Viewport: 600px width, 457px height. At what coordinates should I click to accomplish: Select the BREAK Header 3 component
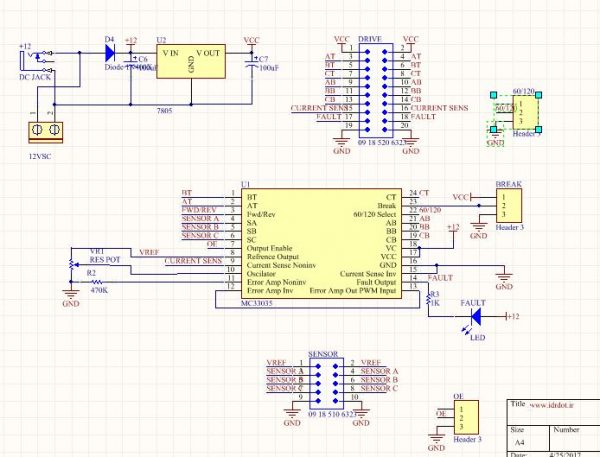(509, 206)
